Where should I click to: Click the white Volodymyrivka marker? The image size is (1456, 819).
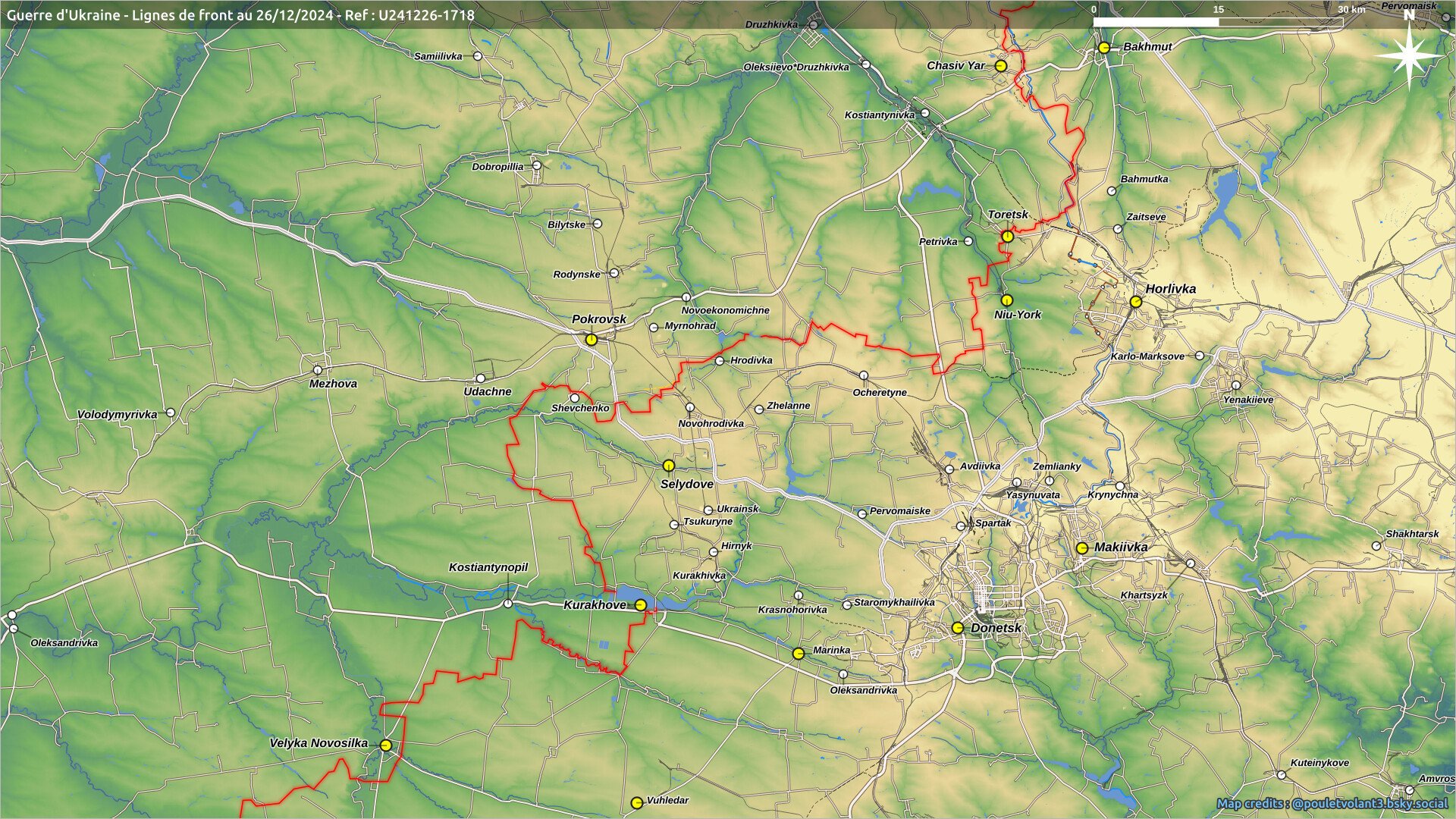click(171, 413)
